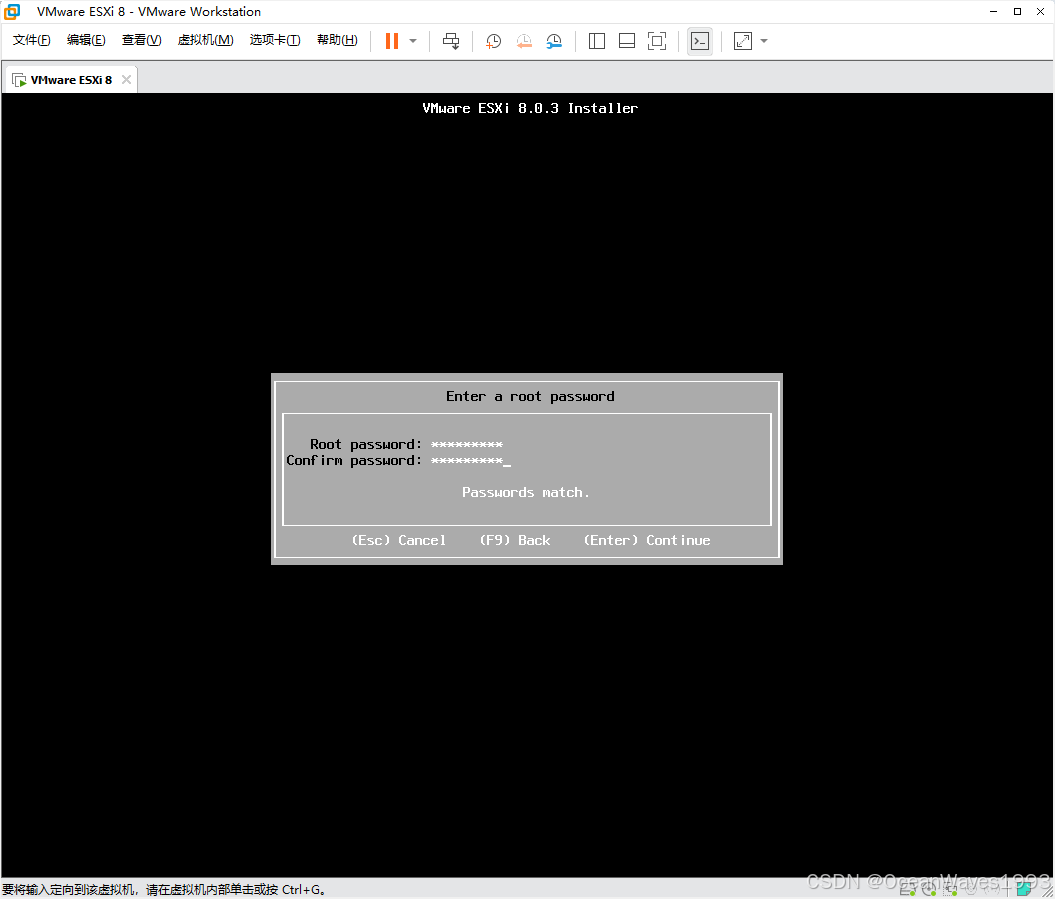Click (Enter) Continue in the installer dialog
Viewport: 1055px width, 899px height.
pos(647,540)
